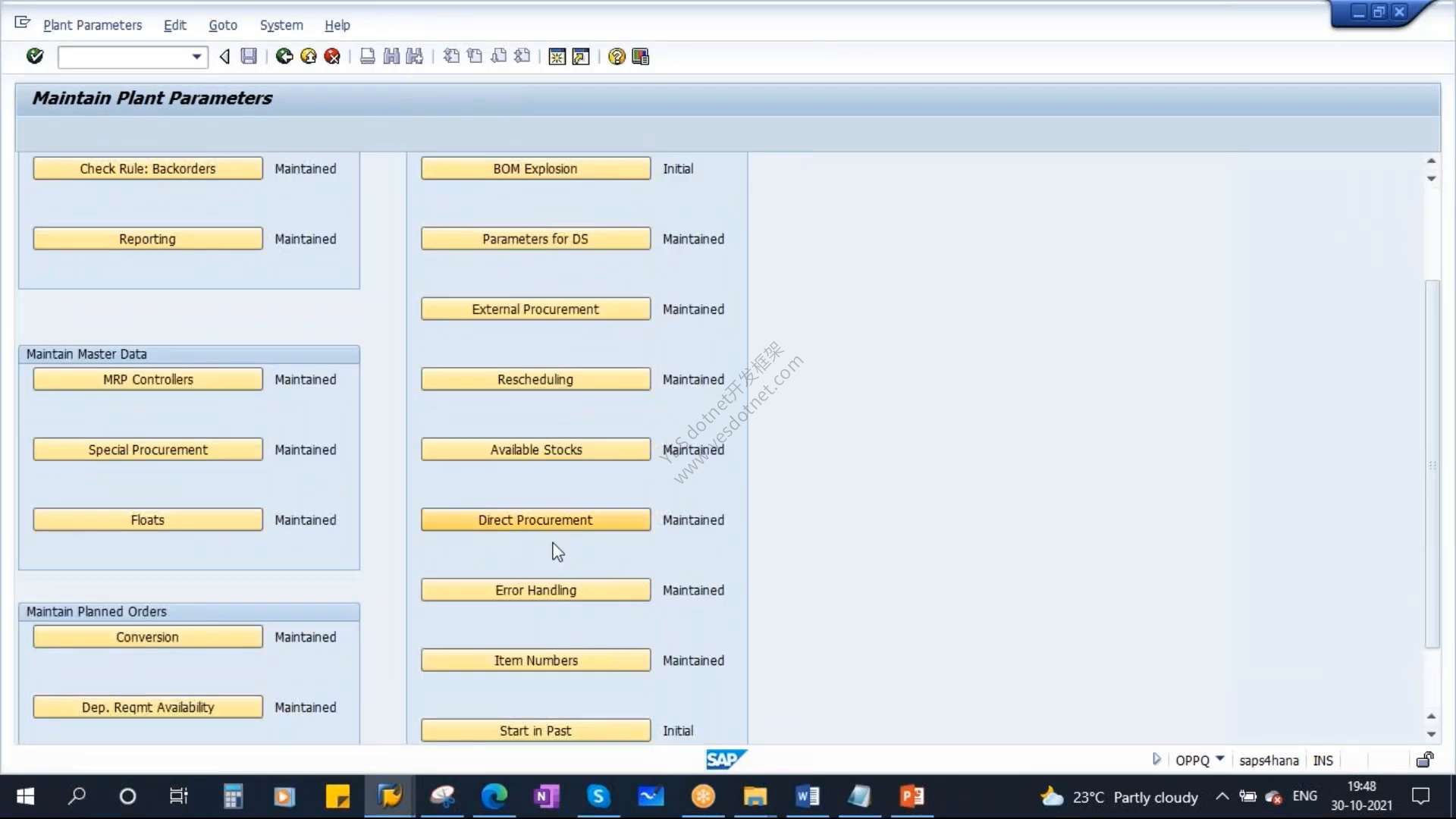The height and width of the screenshot is (819, 1456).
Task: Click the Check Rule: Backorders button
Action: click(148, 168)
